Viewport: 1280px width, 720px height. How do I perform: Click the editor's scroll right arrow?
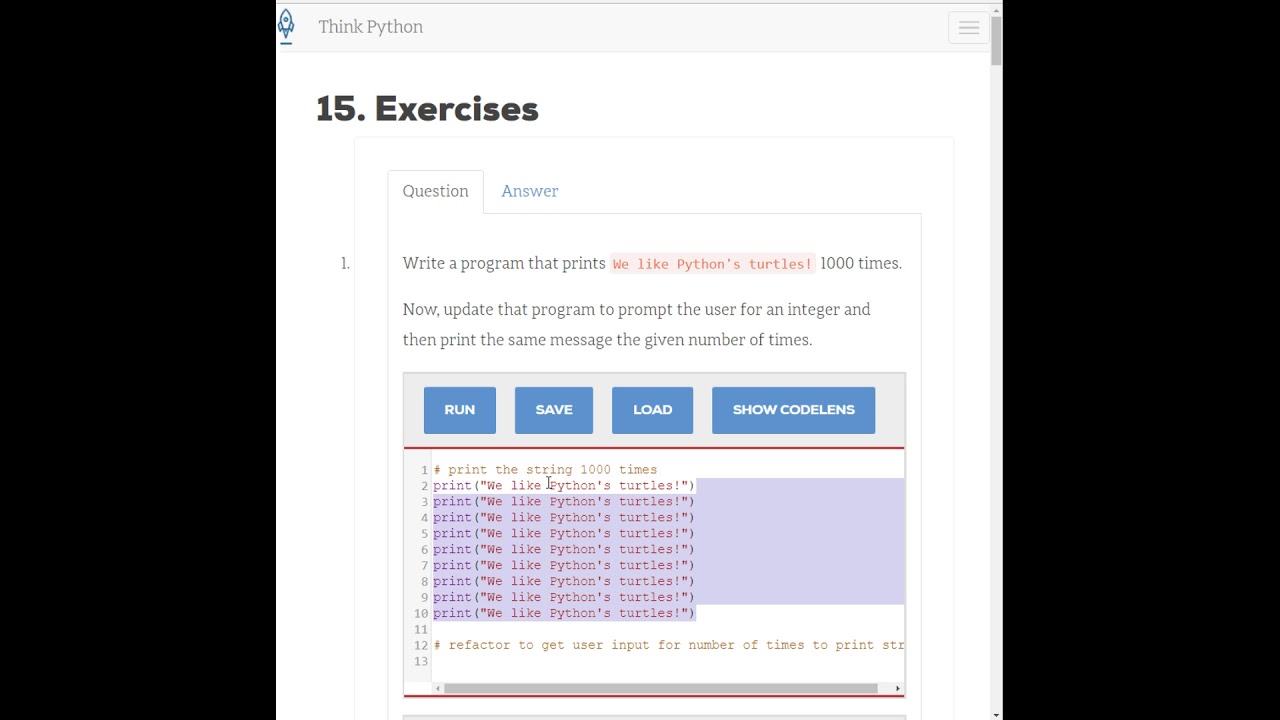pos(898,688)
